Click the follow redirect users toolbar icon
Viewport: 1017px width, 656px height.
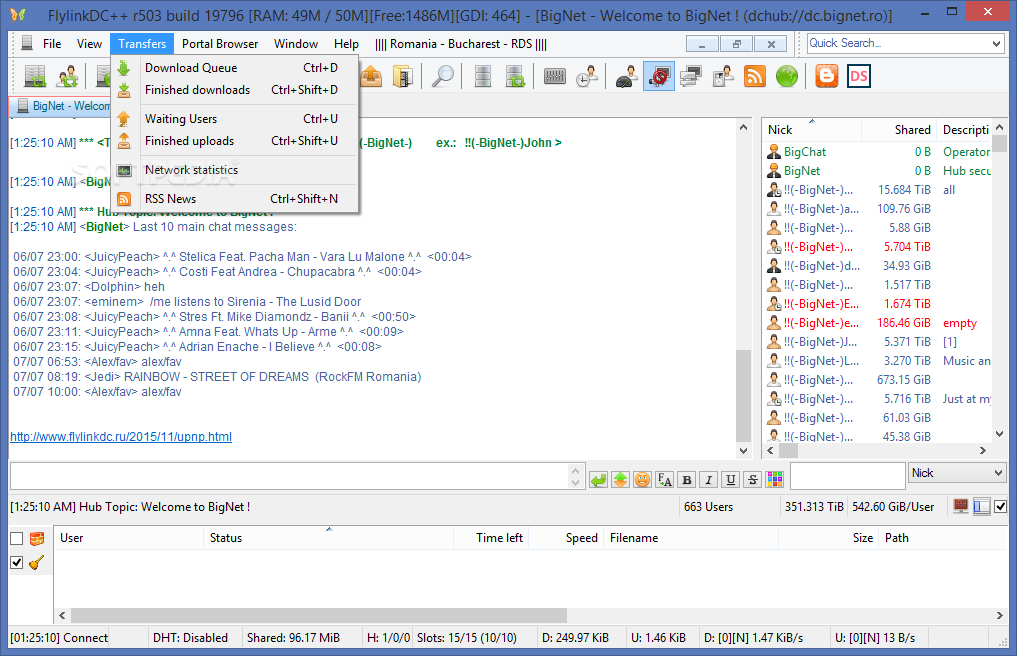tap(67, 77)
